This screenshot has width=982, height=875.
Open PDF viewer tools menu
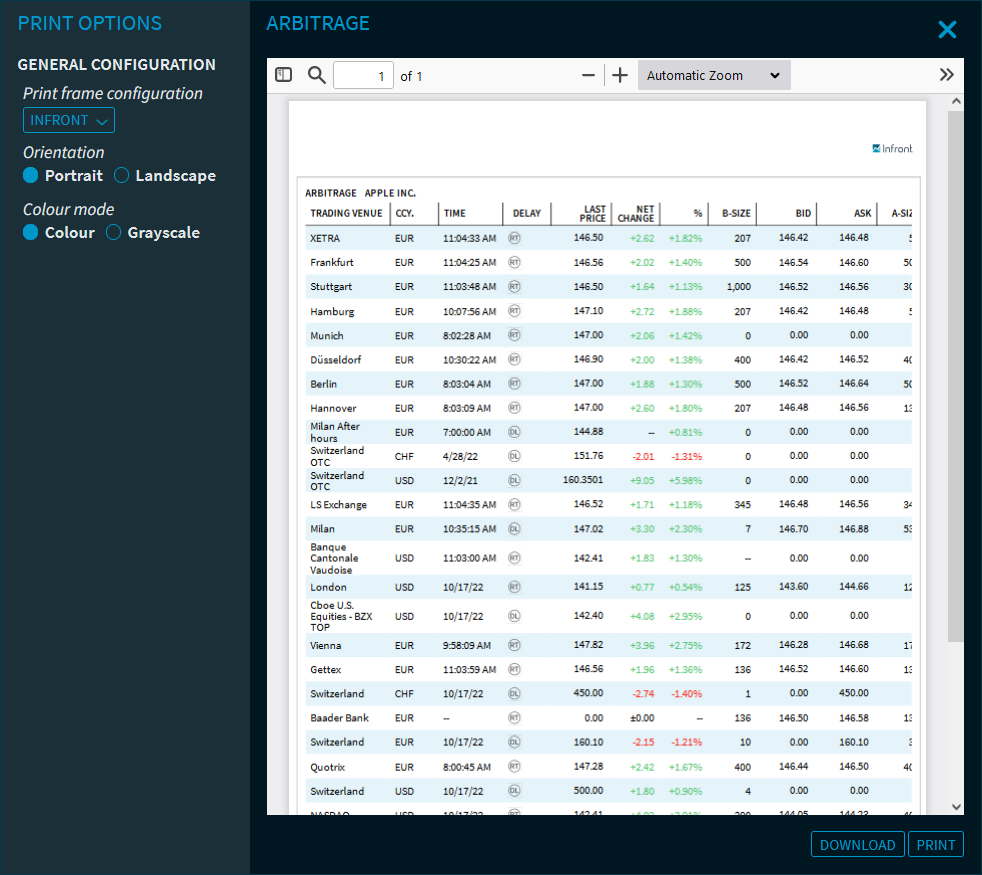(x=946, y=75)
